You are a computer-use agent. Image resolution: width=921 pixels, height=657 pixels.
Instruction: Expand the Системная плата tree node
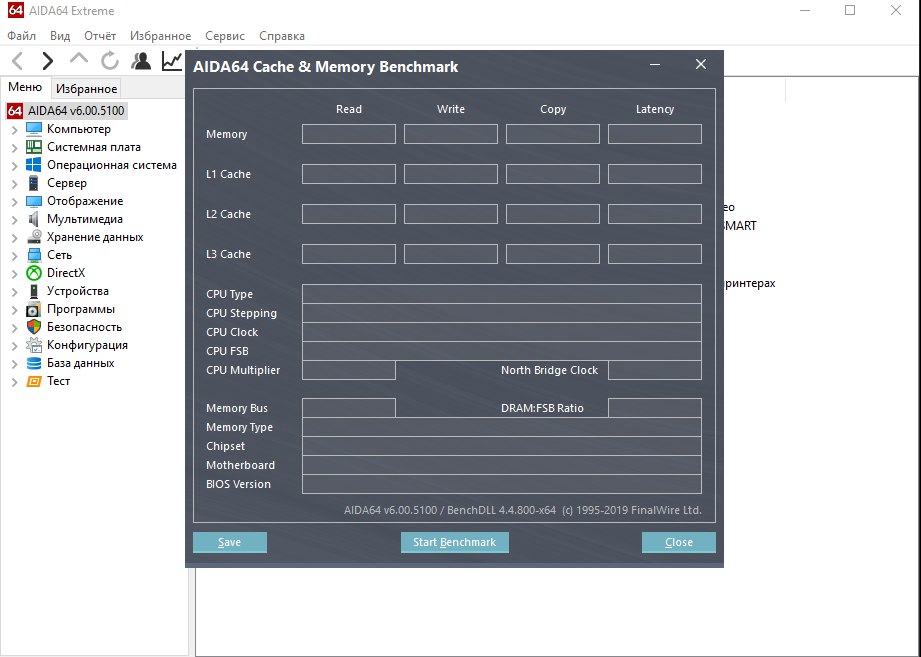click(15, 147)
